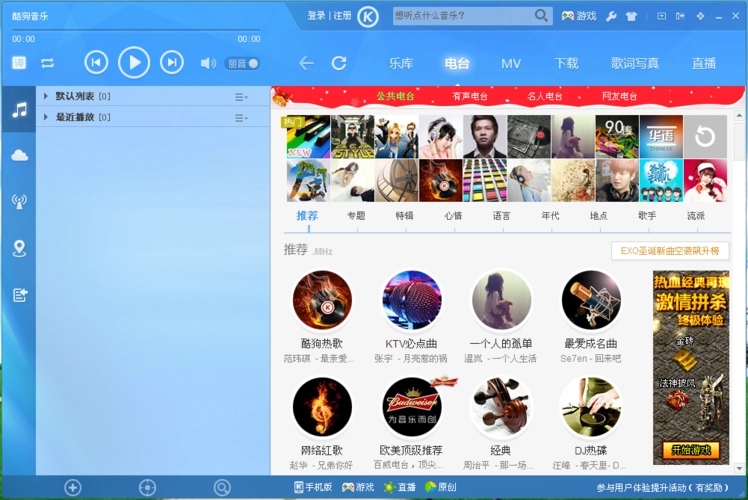Skip to the previous track
Screen dimensions: 748x500
96,62
